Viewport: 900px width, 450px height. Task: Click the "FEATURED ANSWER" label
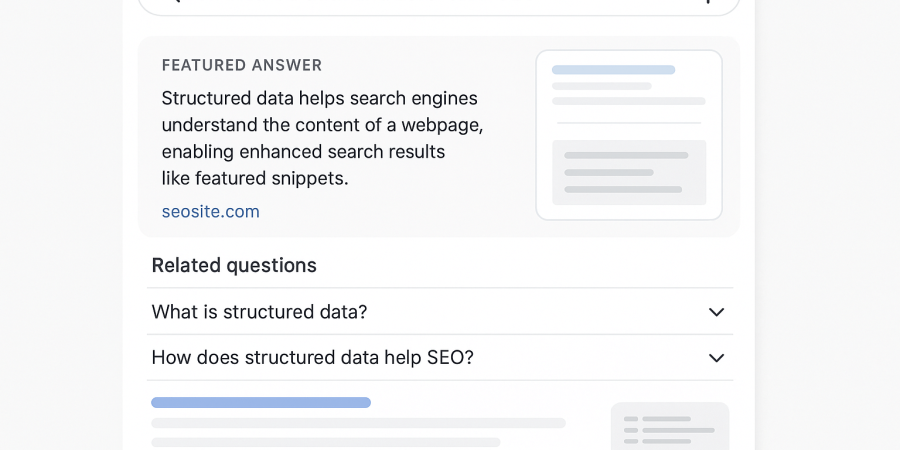click(x=242, y=65)
